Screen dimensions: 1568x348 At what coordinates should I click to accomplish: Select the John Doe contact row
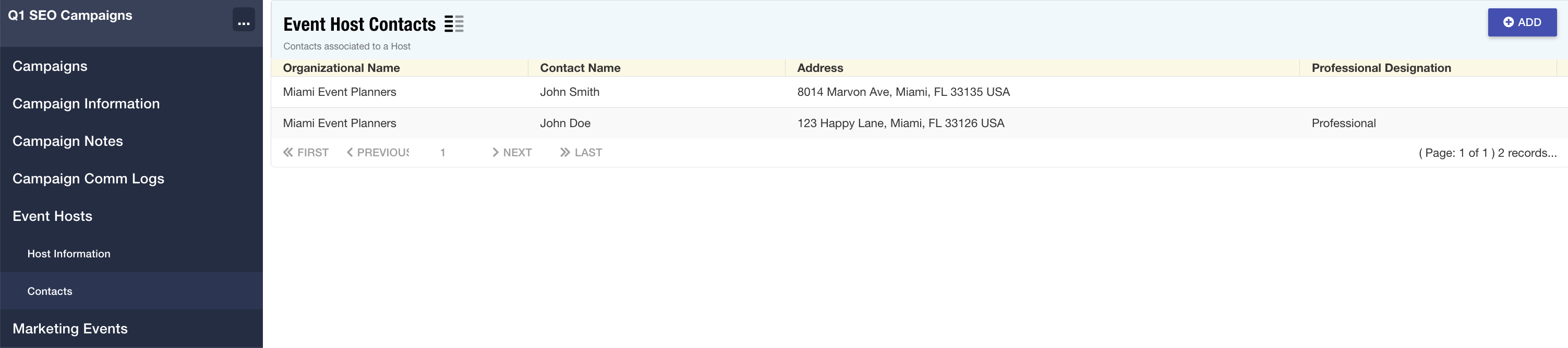click(565, 123)
